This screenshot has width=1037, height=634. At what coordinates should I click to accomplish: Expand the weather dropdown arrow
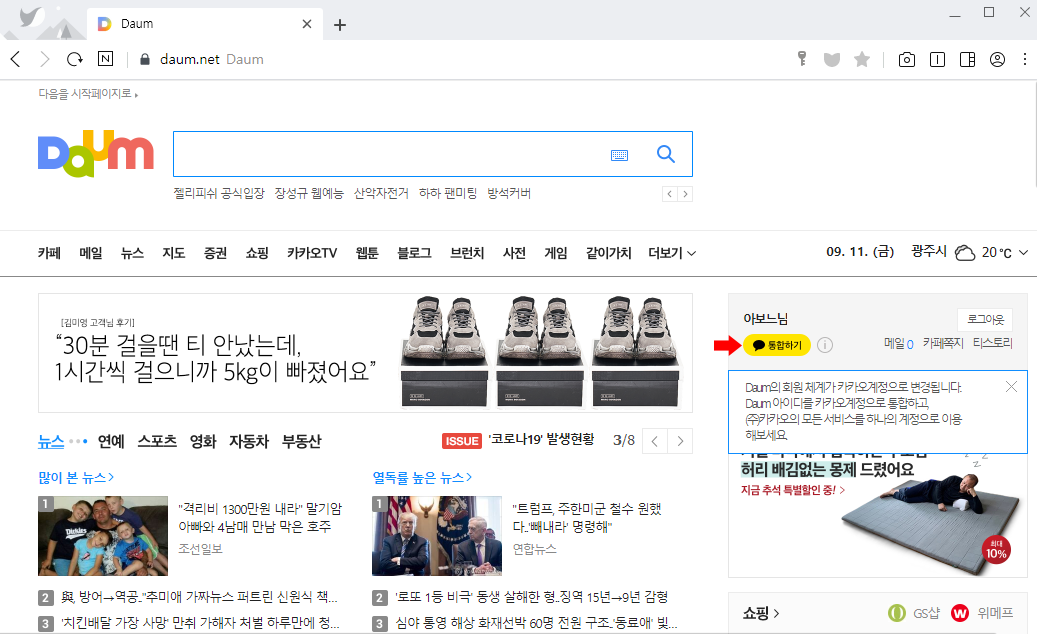point(1023,253)
